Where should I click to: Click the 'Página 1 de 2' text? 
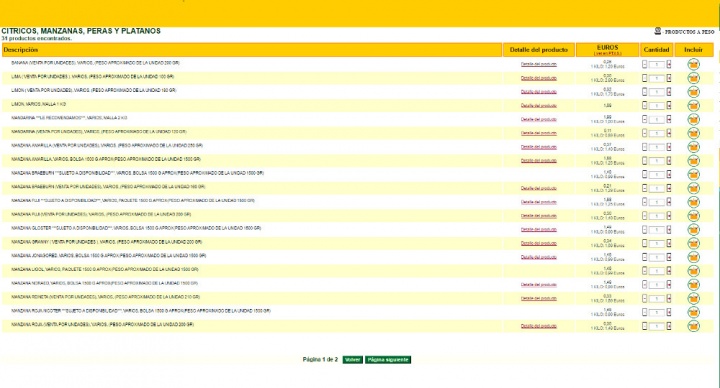pyautogui.click(x=320, y=360)
